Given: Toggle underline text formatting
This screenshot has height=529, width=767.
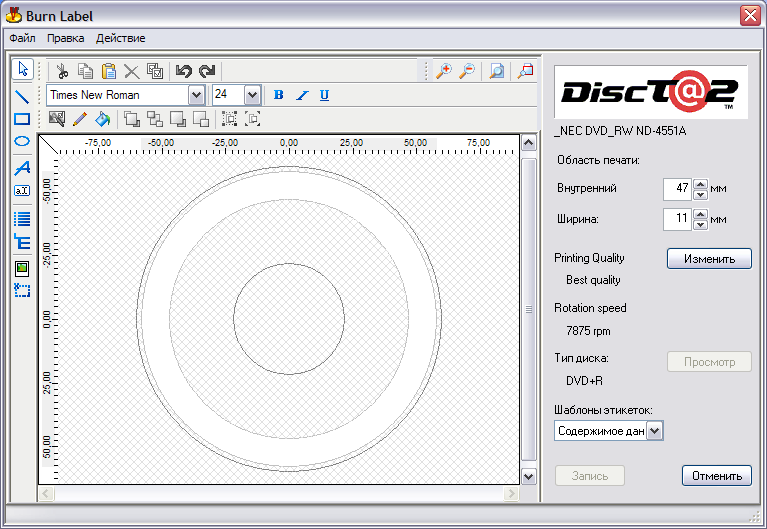Looking at the screenshot, I should click(x=325, y=95).
